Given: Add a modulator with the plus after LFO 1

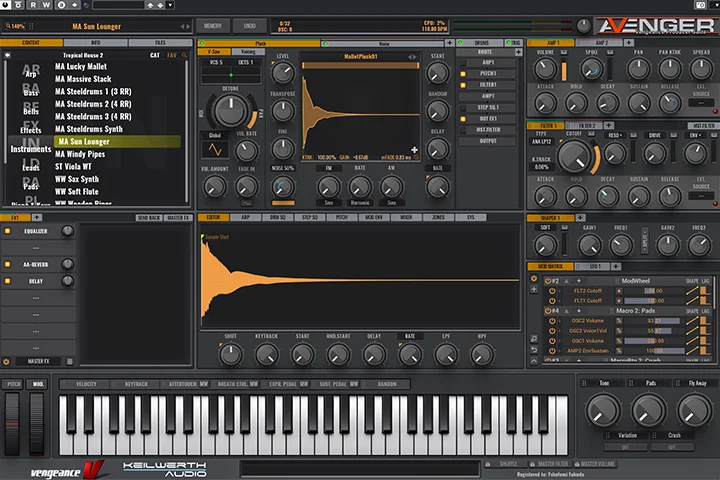Looking at the screenshot, I should tap(616, 266).
